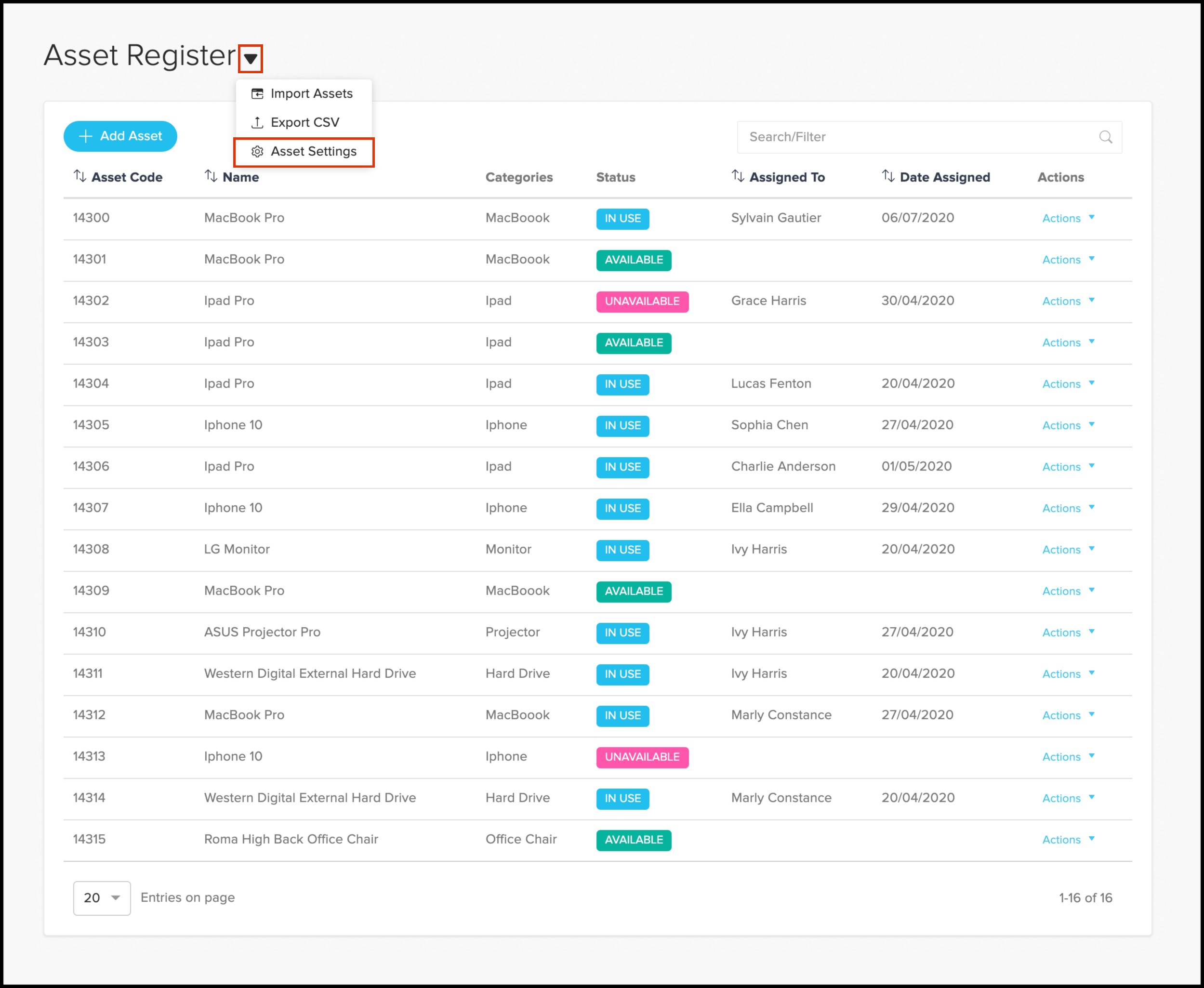The width and height of the screenshot is (1204, 988).
Task: Click the Import Assets icon
Action: coord(257,94)
